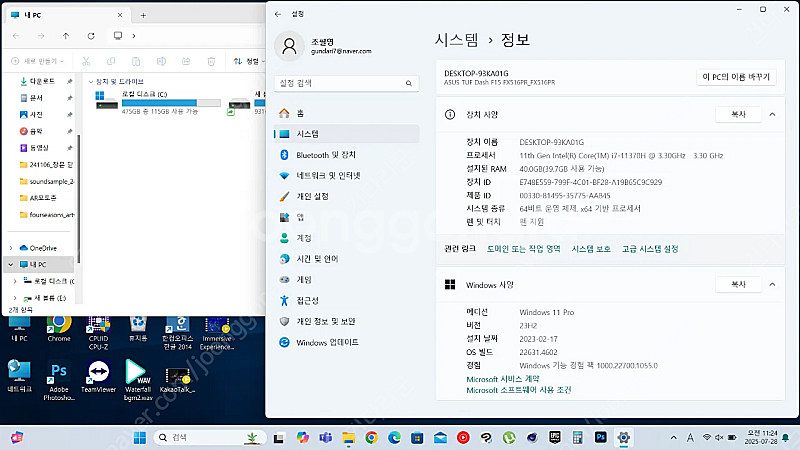Select 시스템 in Settings sidebar
The image size is (800, 450).
tap(346, 134)
